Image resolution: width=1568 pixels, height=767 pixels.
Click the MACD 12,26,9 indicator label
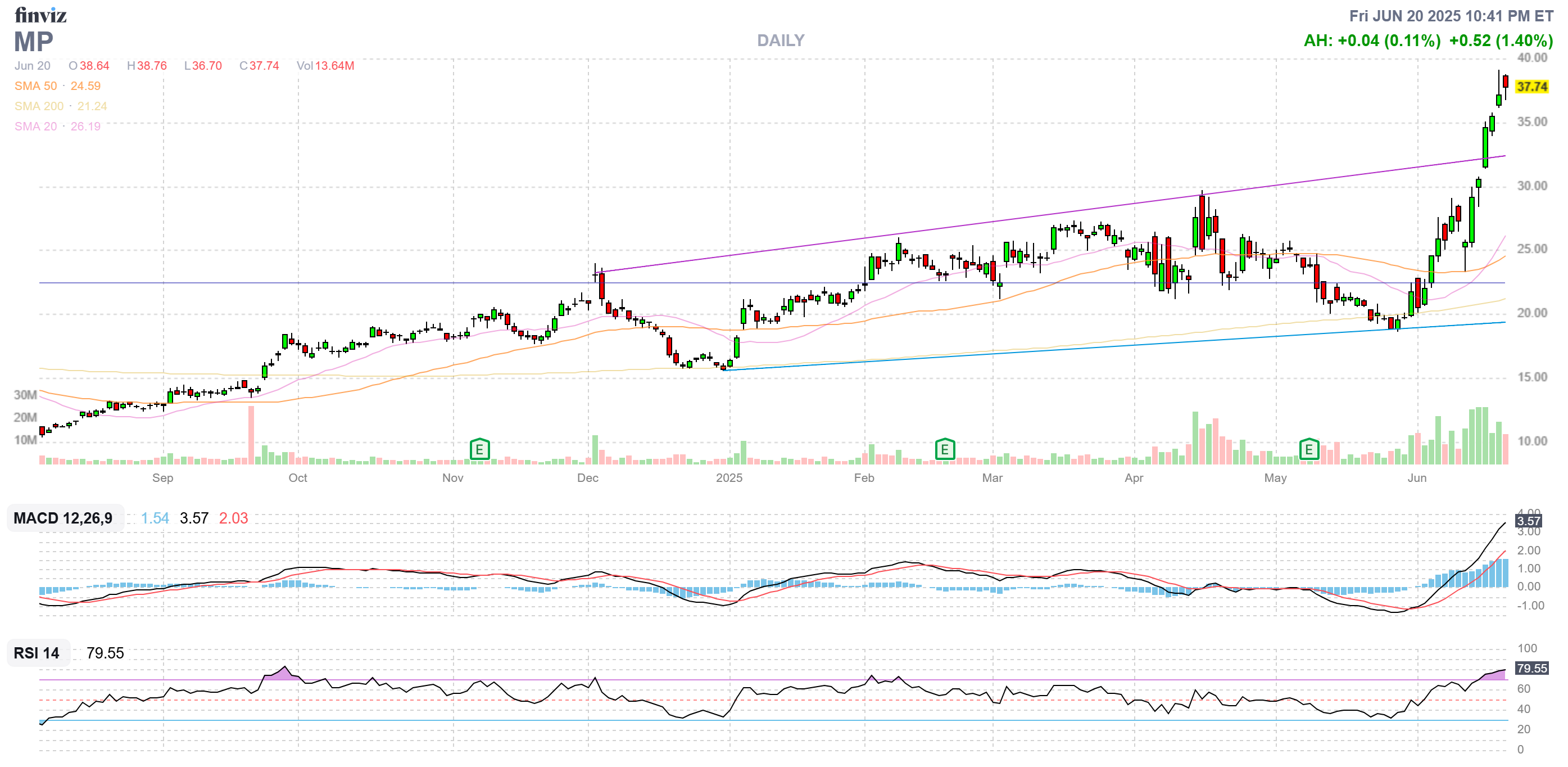pos(64,518)
